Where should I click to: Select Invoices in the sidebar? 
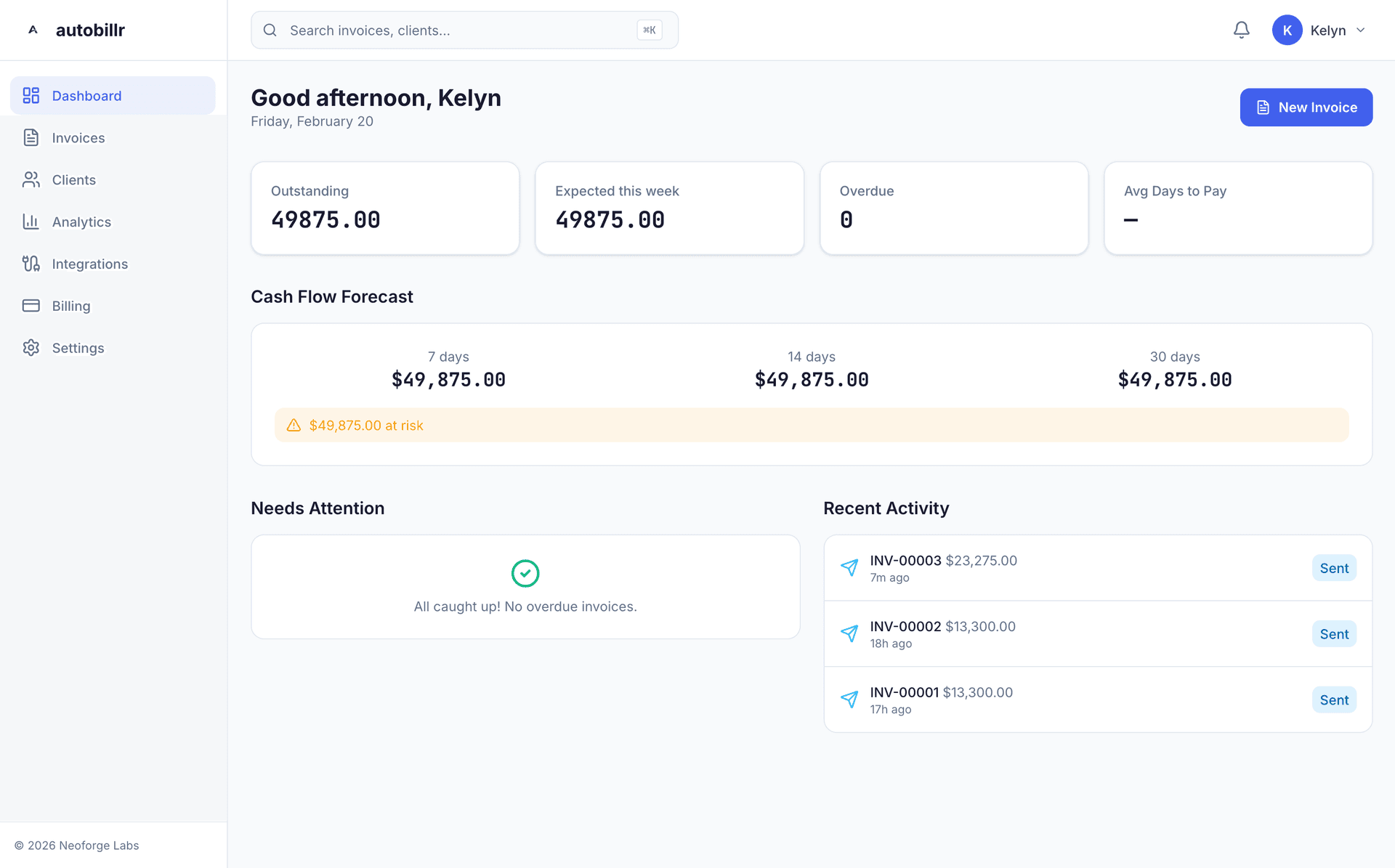coord(78,137)
